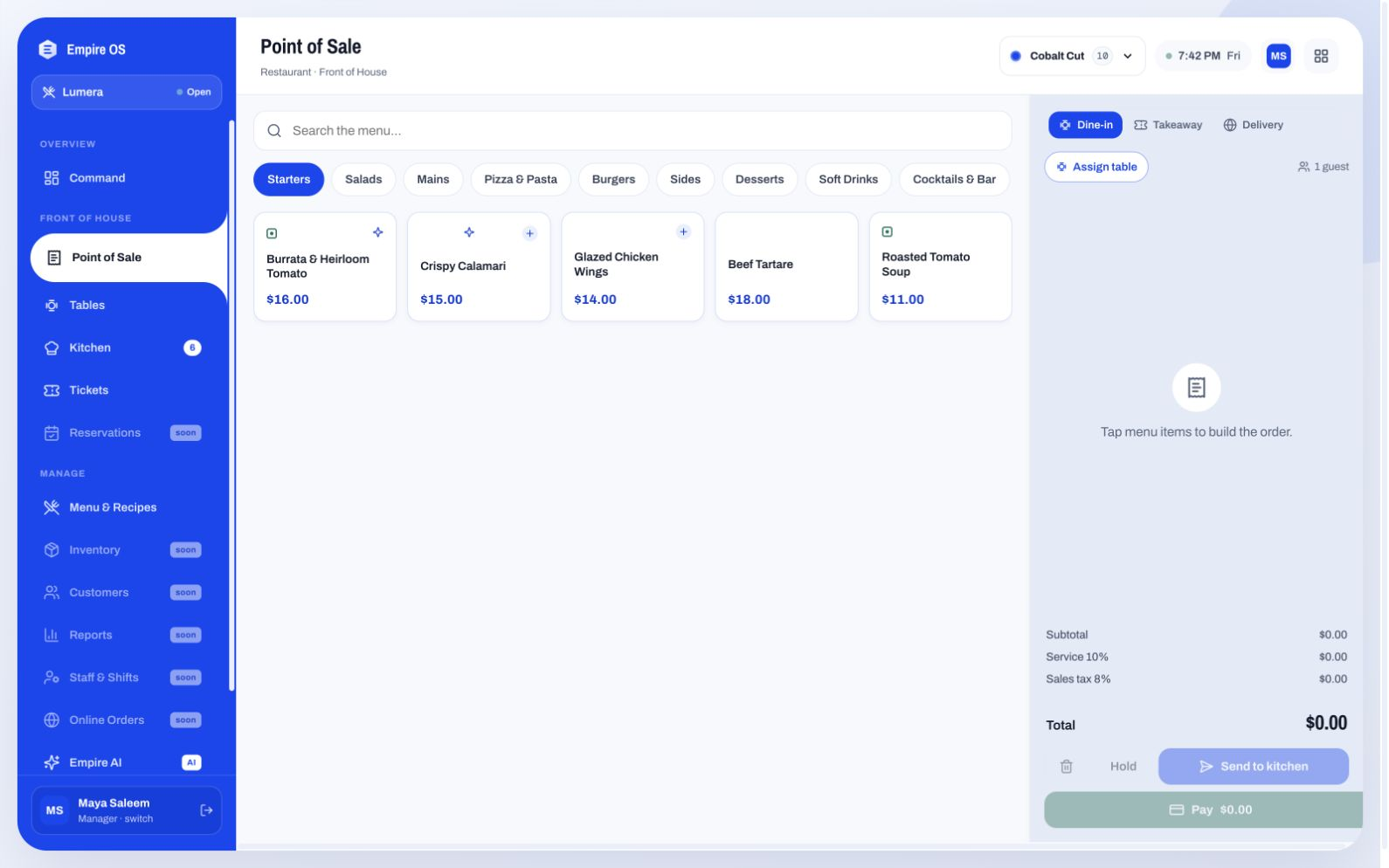Click the plus icon on Crispy Calamari
The image size is (1389, 868).
pos(529,233)
